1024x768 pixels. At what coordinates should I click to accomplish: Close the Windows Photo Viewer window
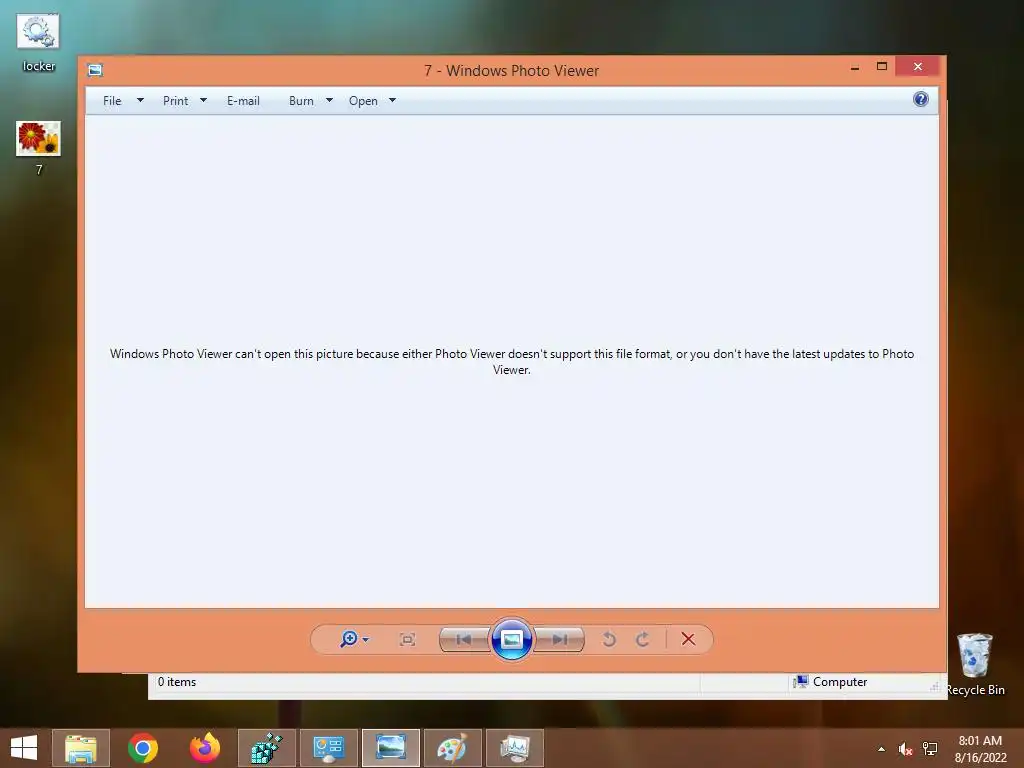[918, 67]
